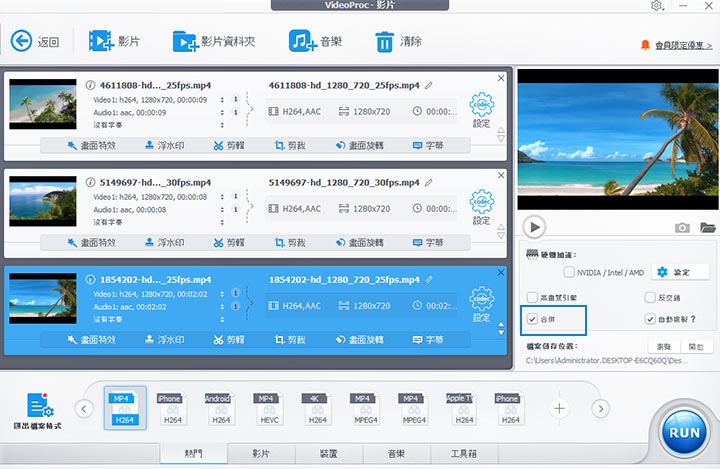Select the 4611808-hd video thumbnail
The width and height of the screenshot is (720, 469).
43,104
